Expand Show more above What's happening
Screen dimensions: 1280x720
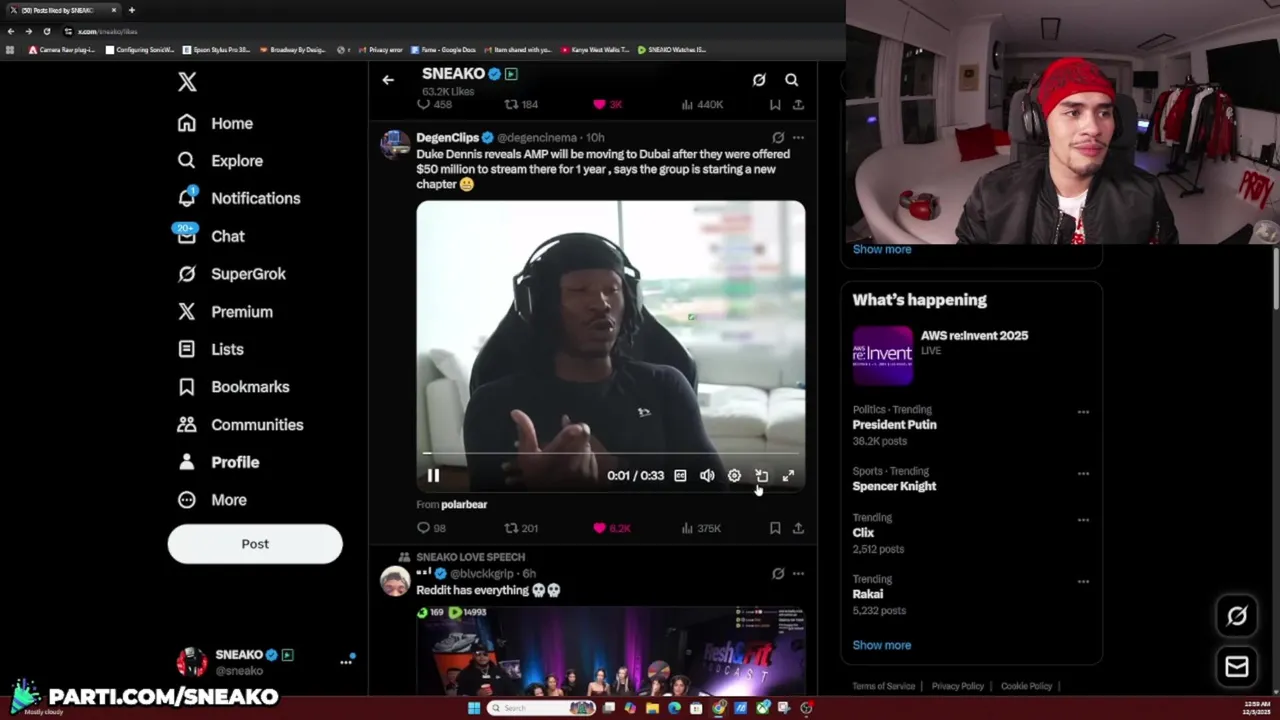point(881,249)
